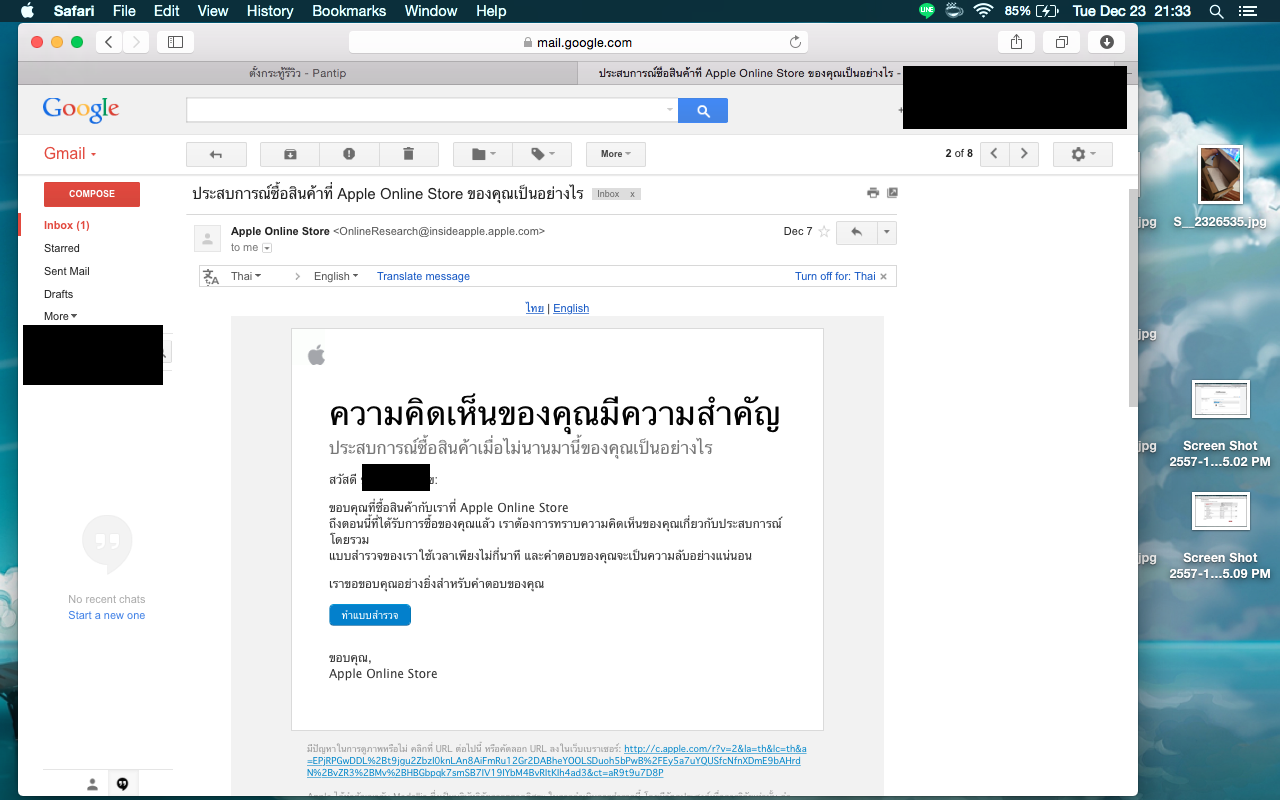1280x800 pixels.
Task: Click the blue survey button in email
Action: (x=370, y=615)
